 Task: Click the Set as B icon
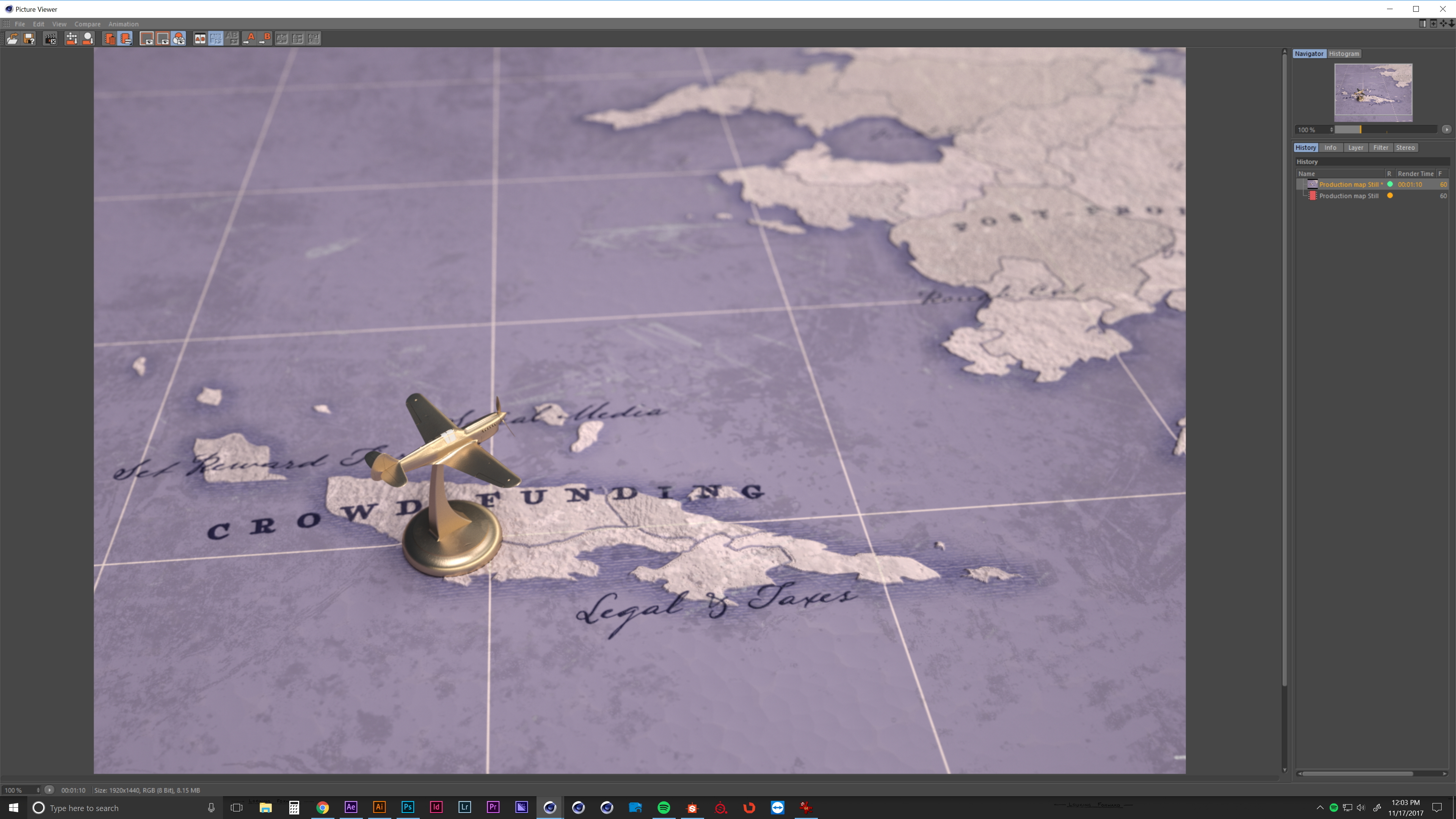(x=265, y=38)
